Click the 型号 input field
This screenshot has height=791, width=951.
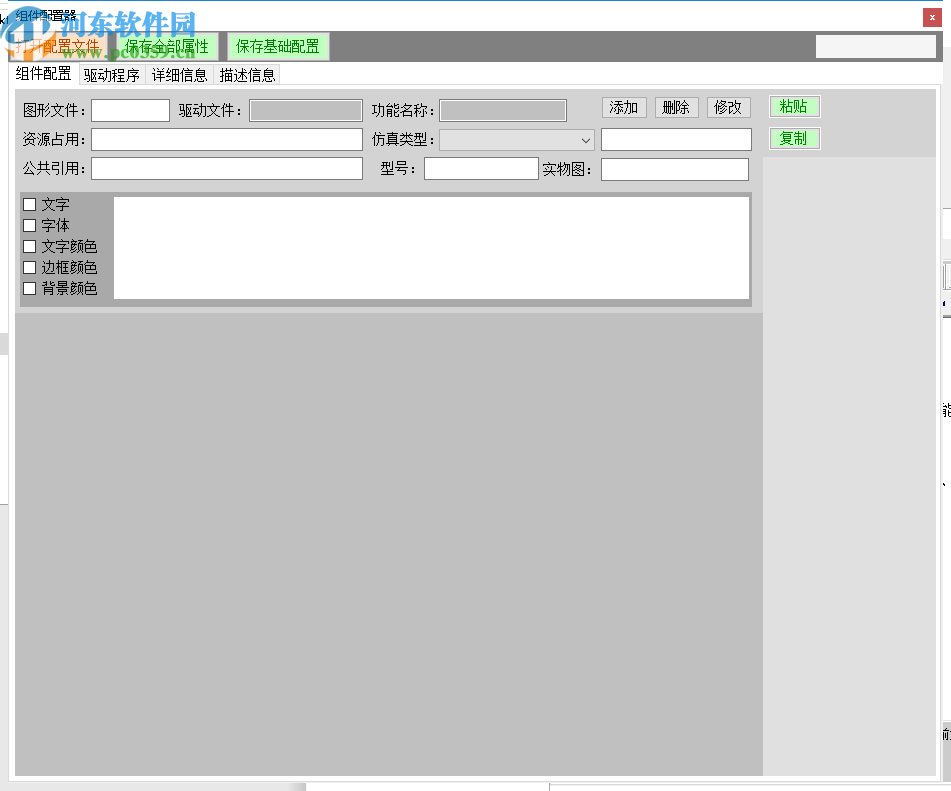tap(482, 169)
